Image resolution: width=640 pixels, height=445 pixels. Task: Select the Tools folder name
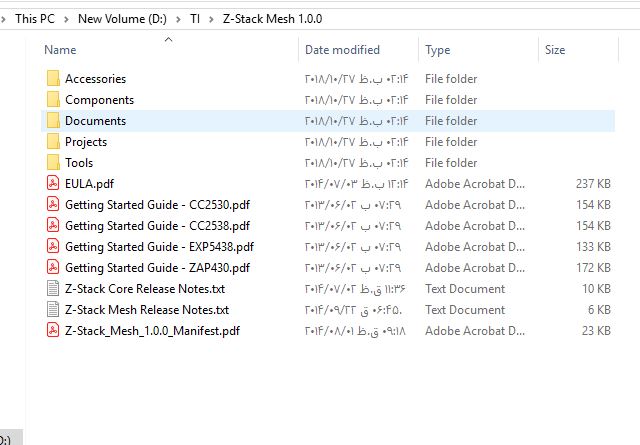click(x=79, y=163)
